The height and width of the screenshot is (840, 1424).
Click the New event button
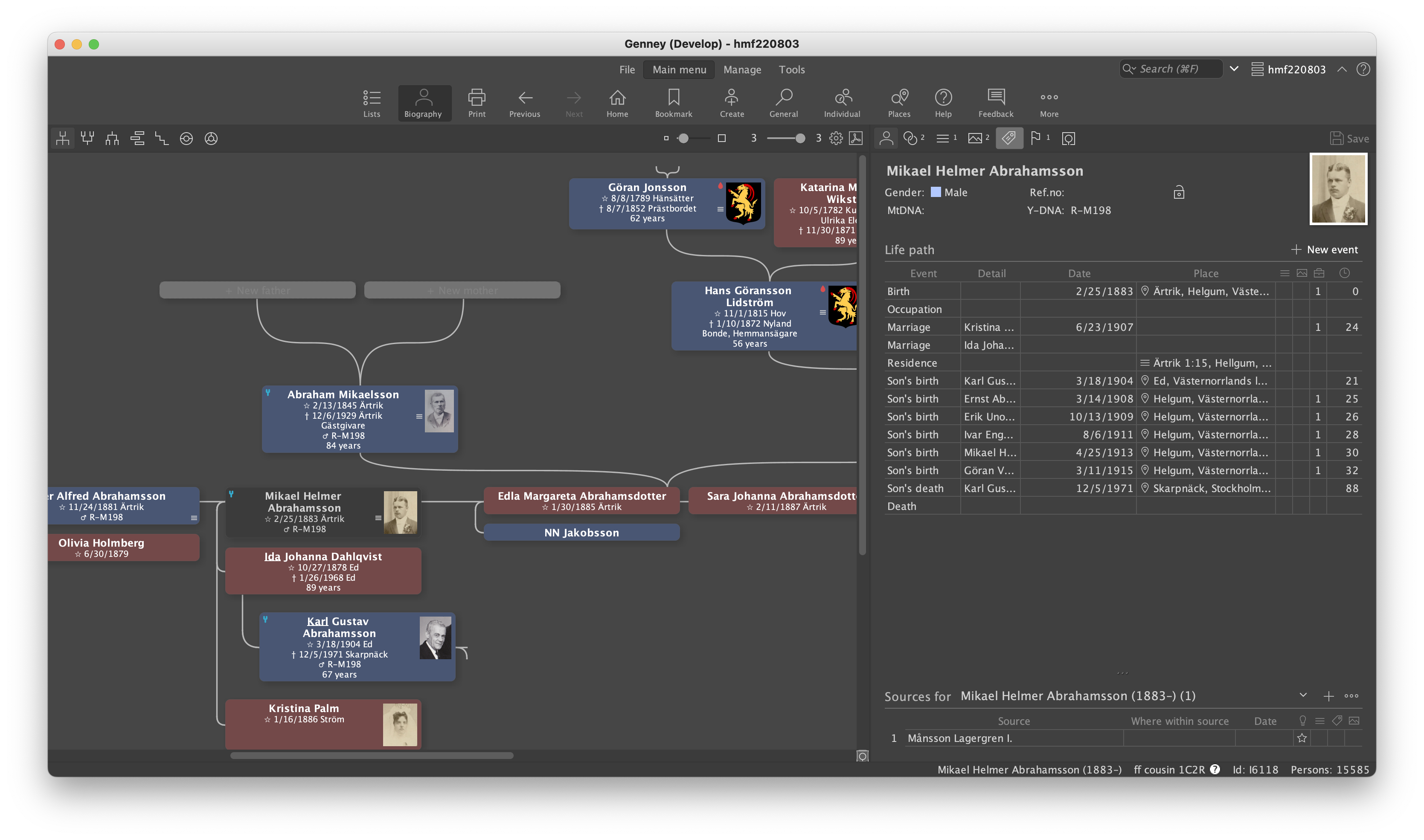[1325, 249]
